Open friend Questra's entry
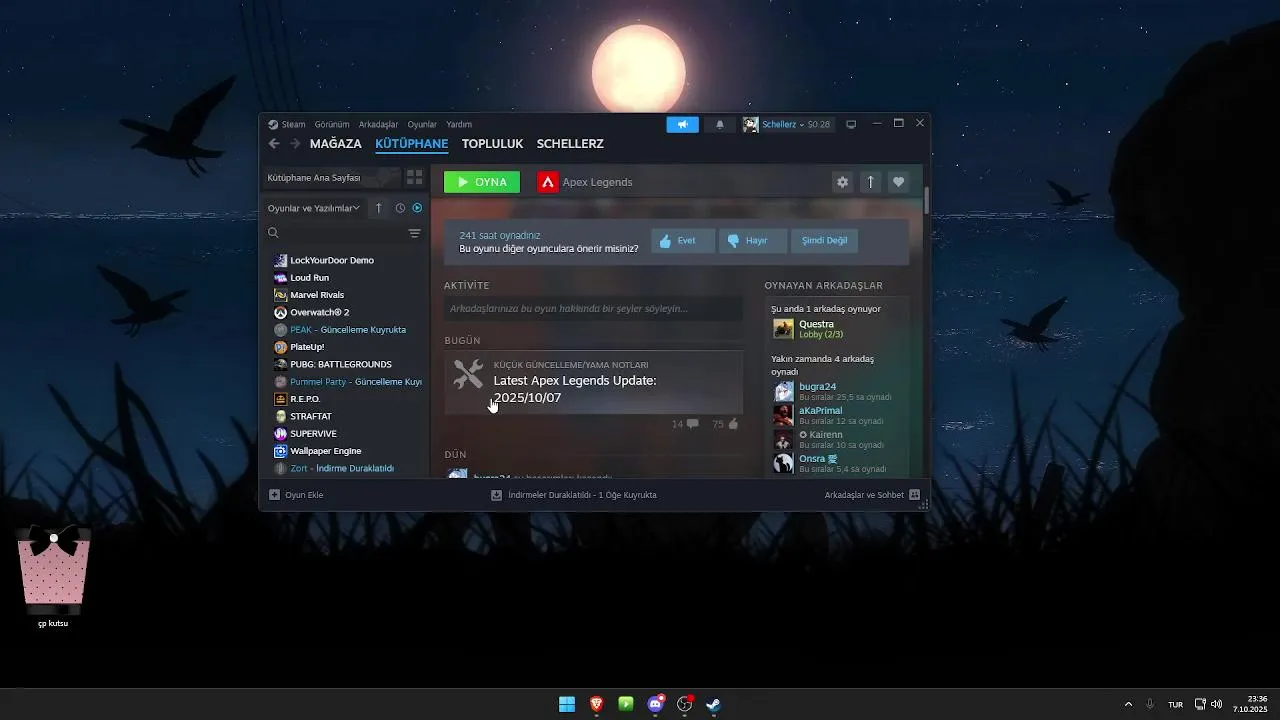Image resolution: width=1280 pixels, height=720 pixels. point(838,329)
